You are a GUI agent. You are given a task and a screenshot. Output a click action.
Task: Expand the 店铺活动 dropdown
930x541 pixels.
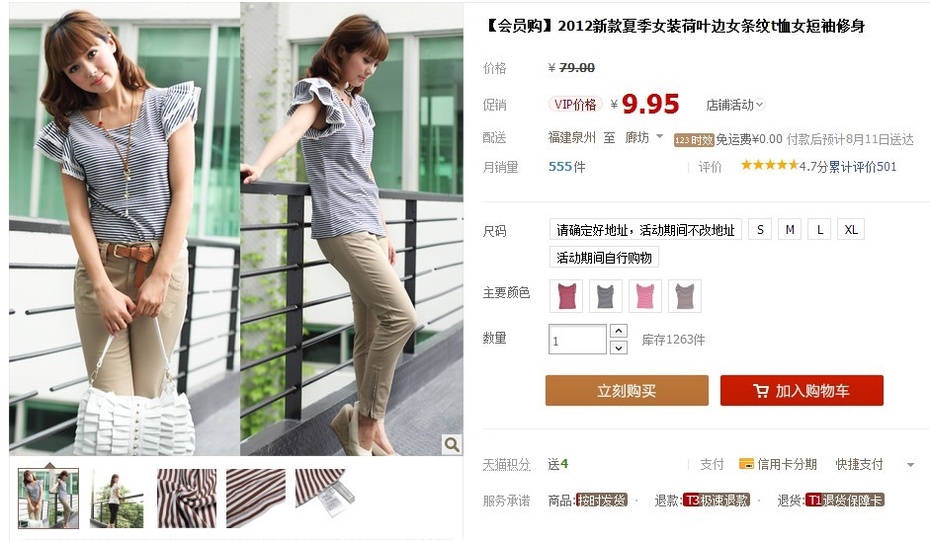735,105
